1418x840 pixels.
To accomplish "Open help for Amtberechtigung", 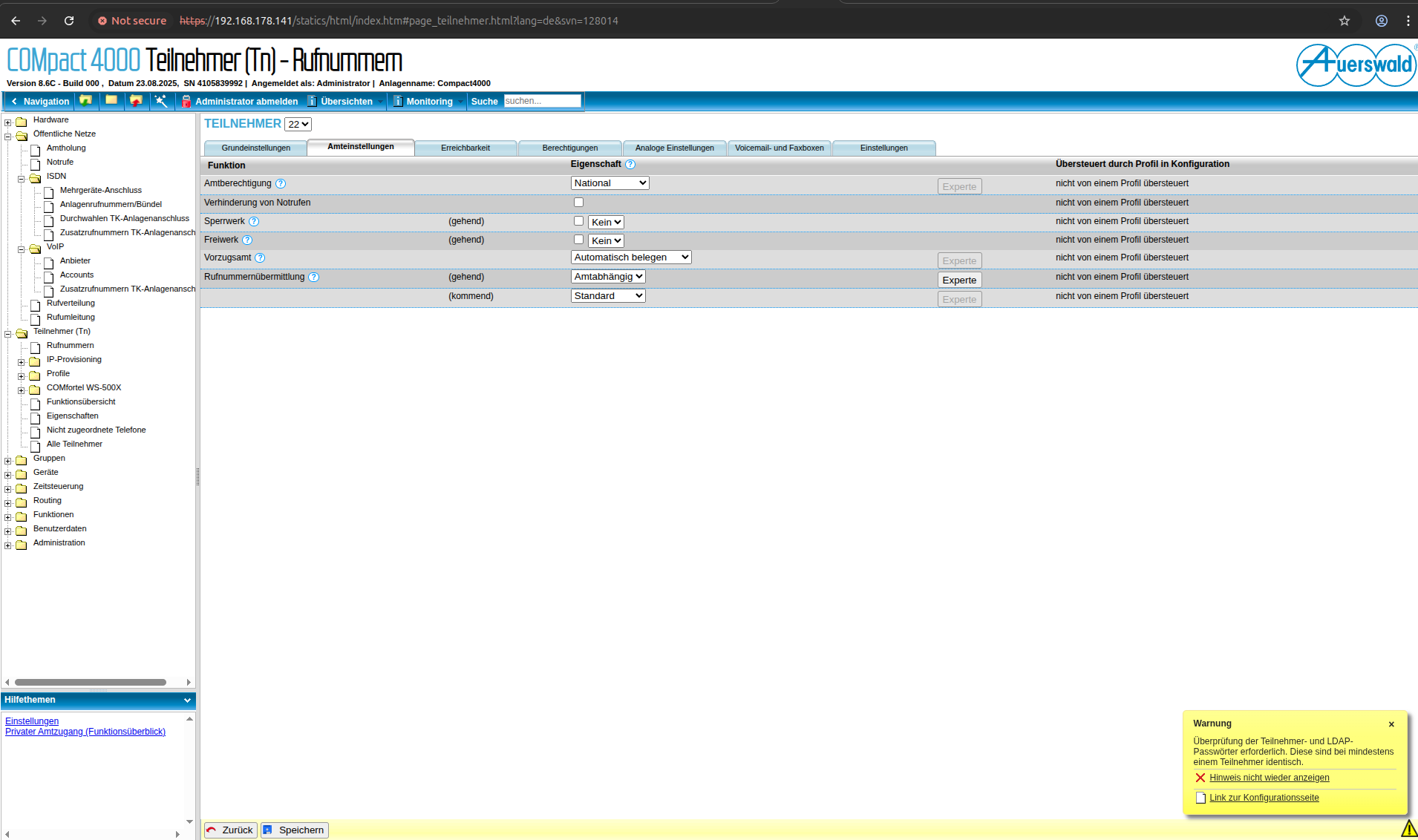I will [281, 184].
